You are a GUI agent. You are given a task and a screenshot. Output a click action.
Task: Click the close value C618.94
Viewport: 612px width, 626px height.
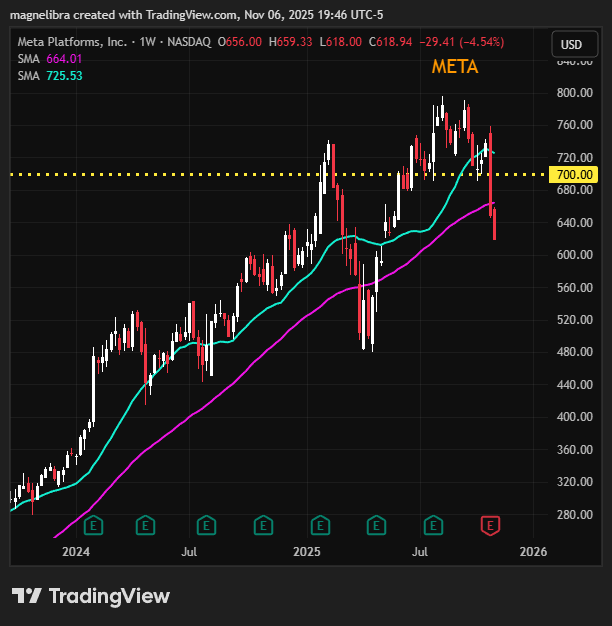[390, 42]
